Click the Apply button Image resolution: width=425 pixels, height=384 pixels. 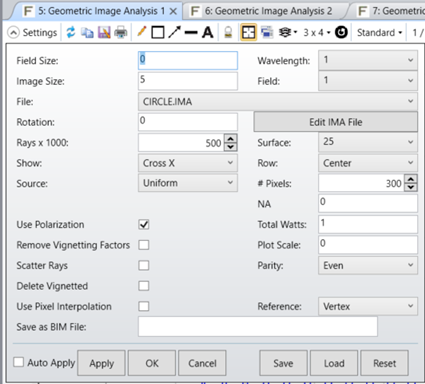(x=101, y=363)
